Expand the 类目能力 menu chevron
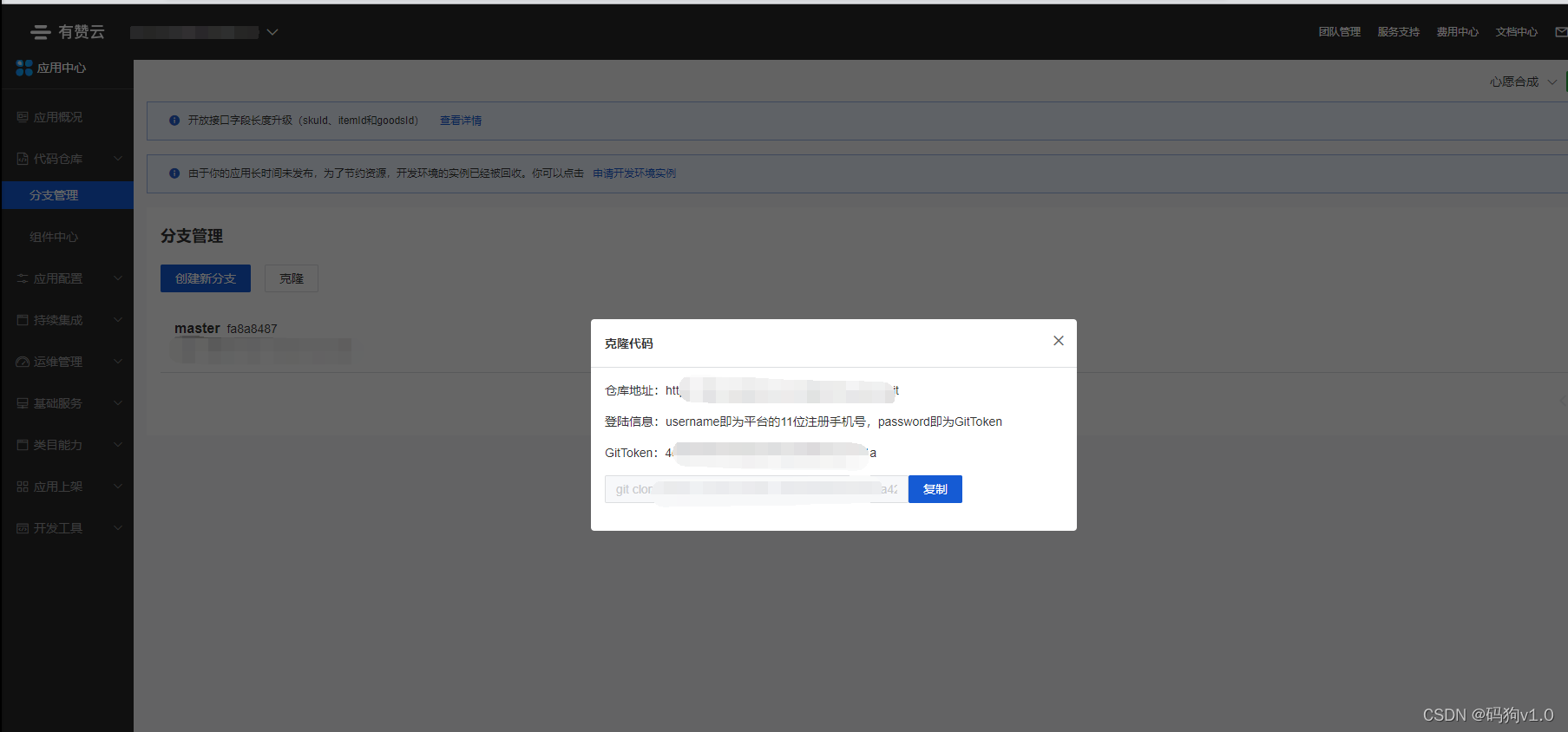The width and height of the screenshot is (1568, 732). coord(118,445)
